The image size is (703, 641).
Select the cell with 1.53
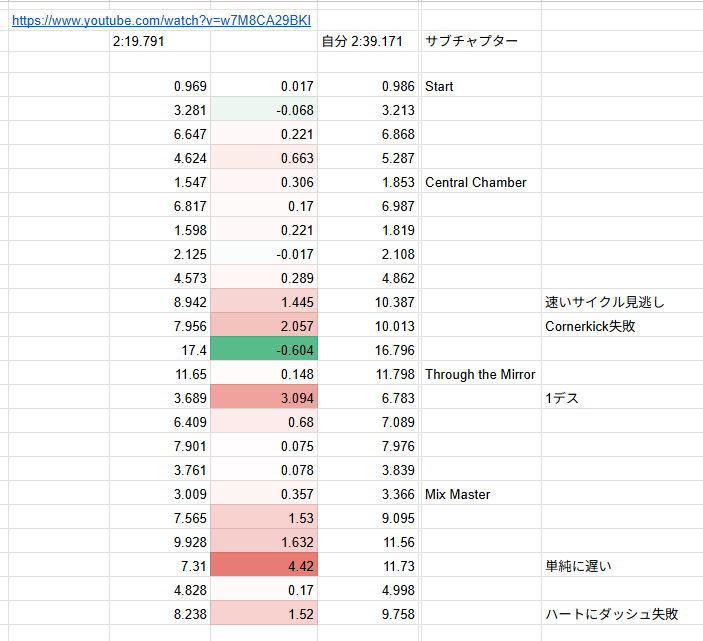coord(264,518)
